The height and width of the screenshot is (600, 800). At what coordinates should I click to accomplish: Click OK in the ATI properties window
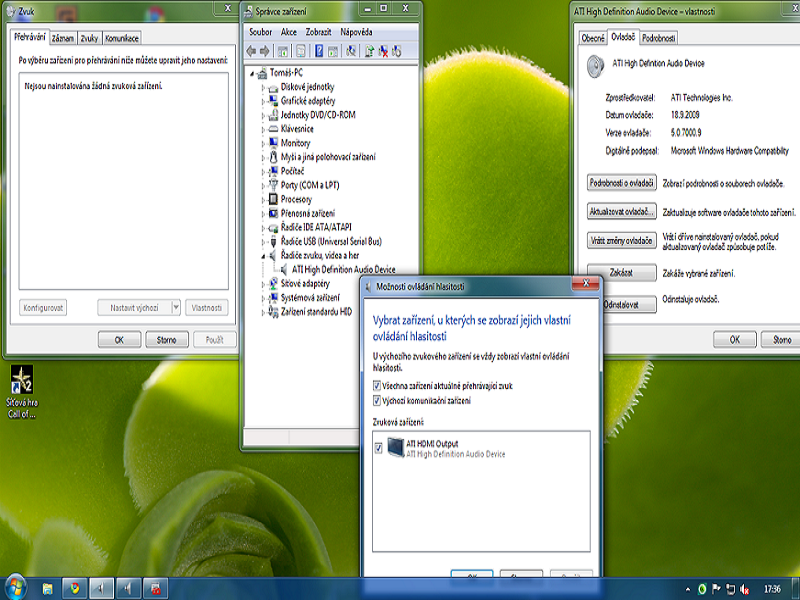pyautogui.click(x=735, y=339)
